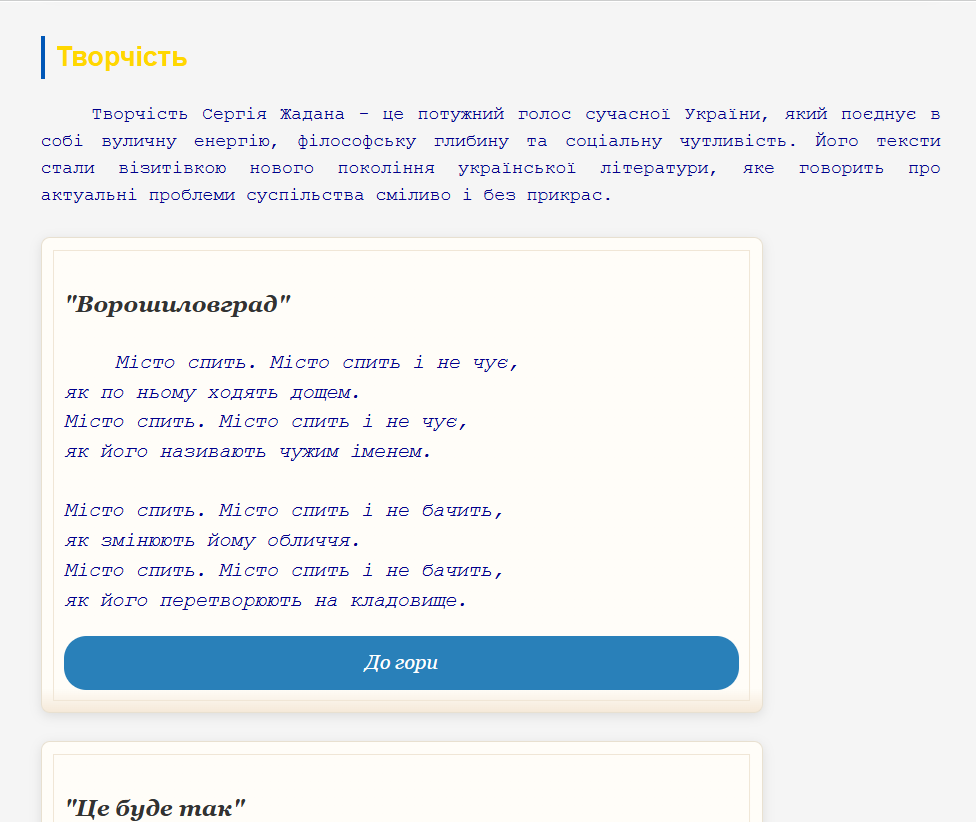Click the first line of the Ворошиловград poem

[x=316, y=362]
